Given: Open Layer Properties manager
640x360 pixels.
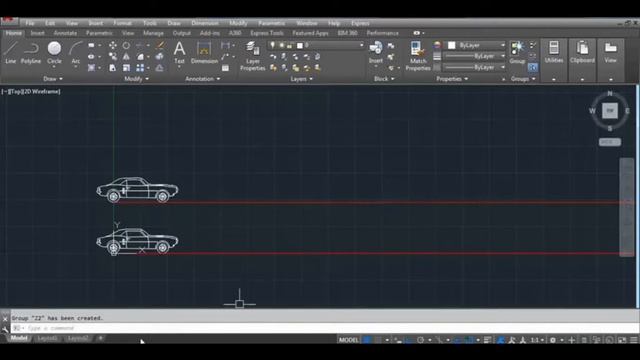Looking at the screenshot, I should 253,56.
